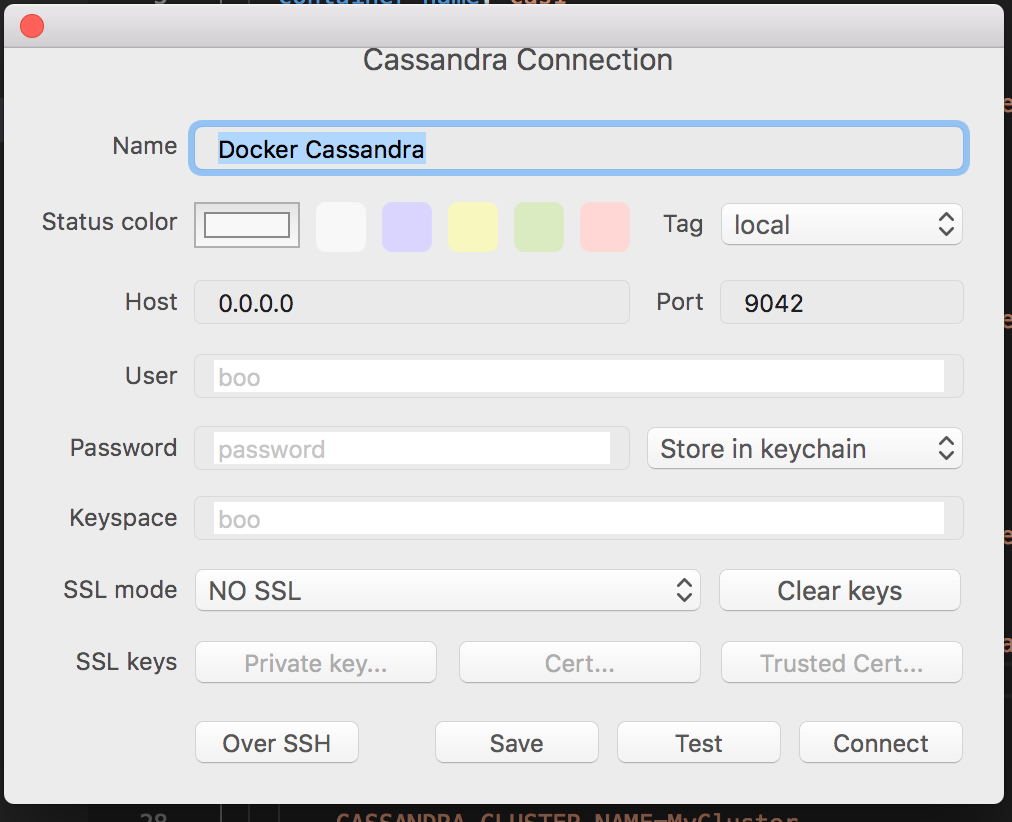Click the Host field showing 0.0.0.0

pyautogui.click(x=412, y=302)
